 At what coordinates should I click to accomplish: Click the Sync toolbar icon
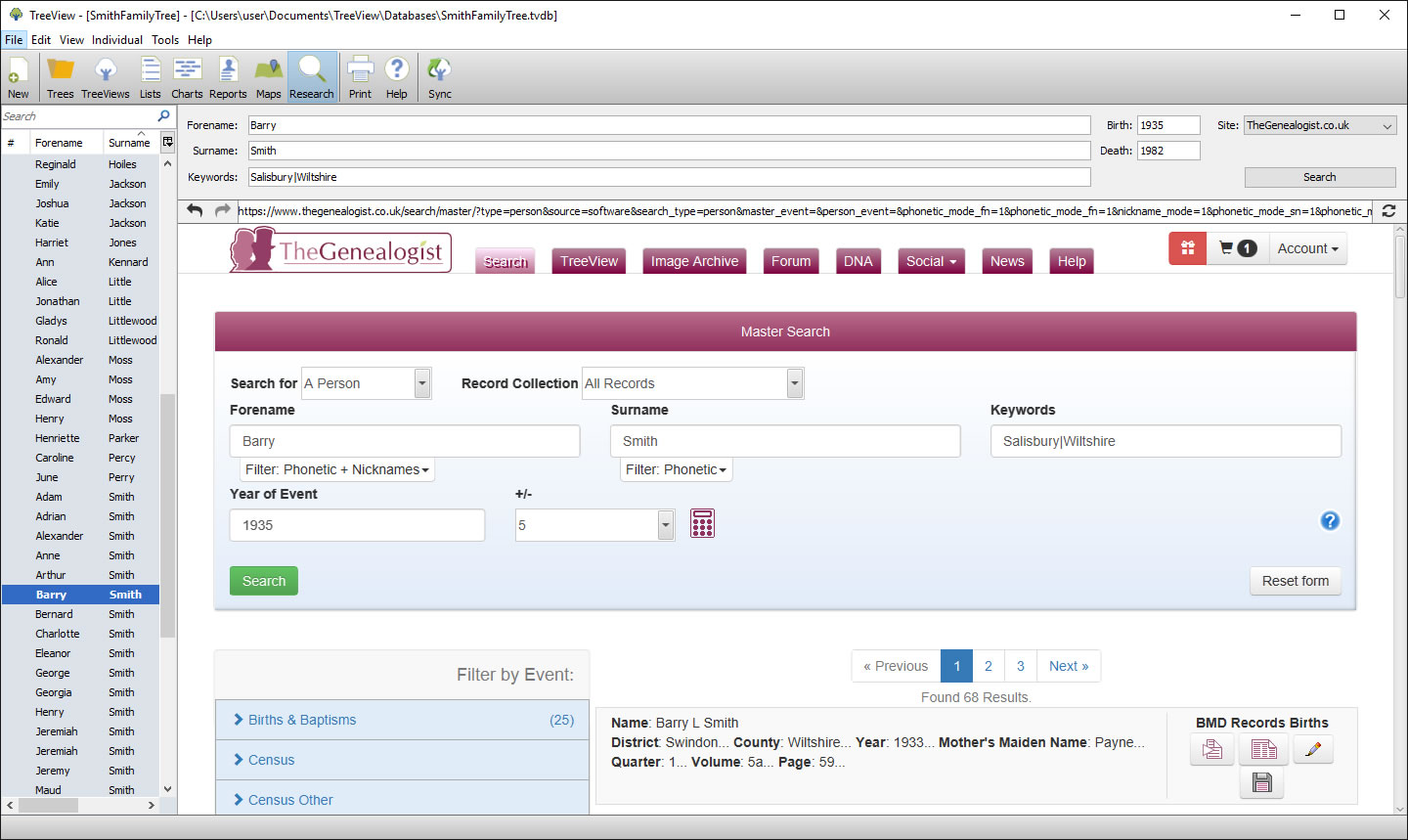[440, 77]
